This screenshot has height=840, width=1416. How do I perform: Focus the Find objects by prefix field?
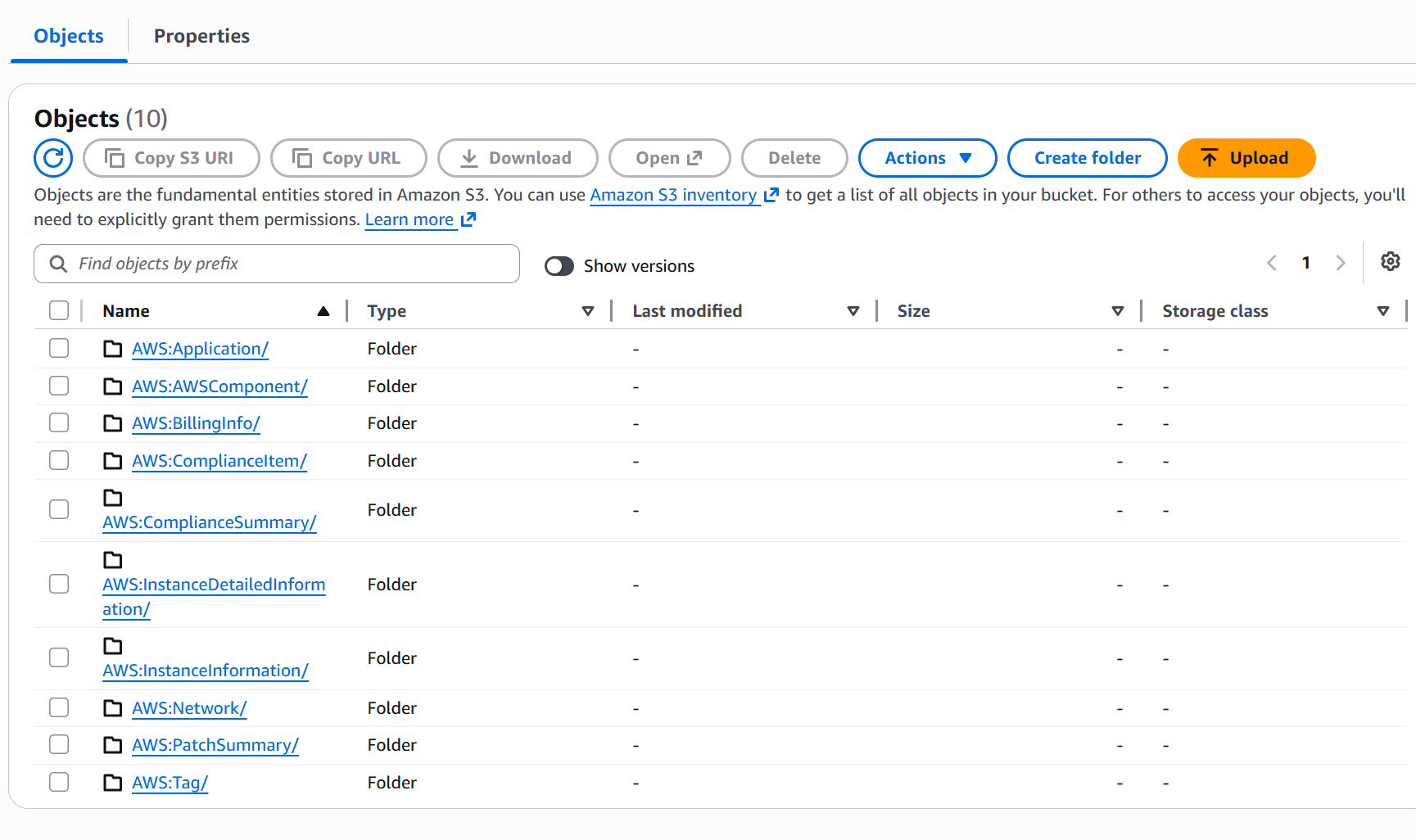pos(277,264)
